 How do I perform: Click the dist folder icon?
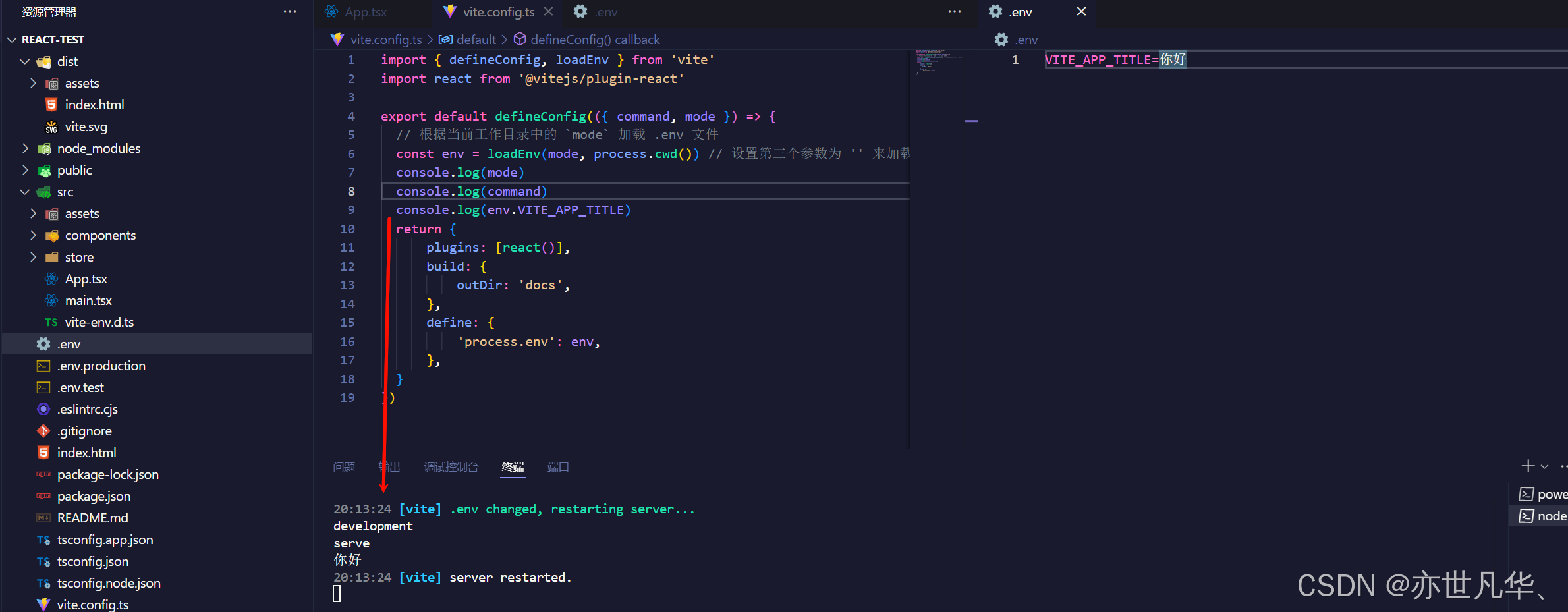click(x=43, y=61)
